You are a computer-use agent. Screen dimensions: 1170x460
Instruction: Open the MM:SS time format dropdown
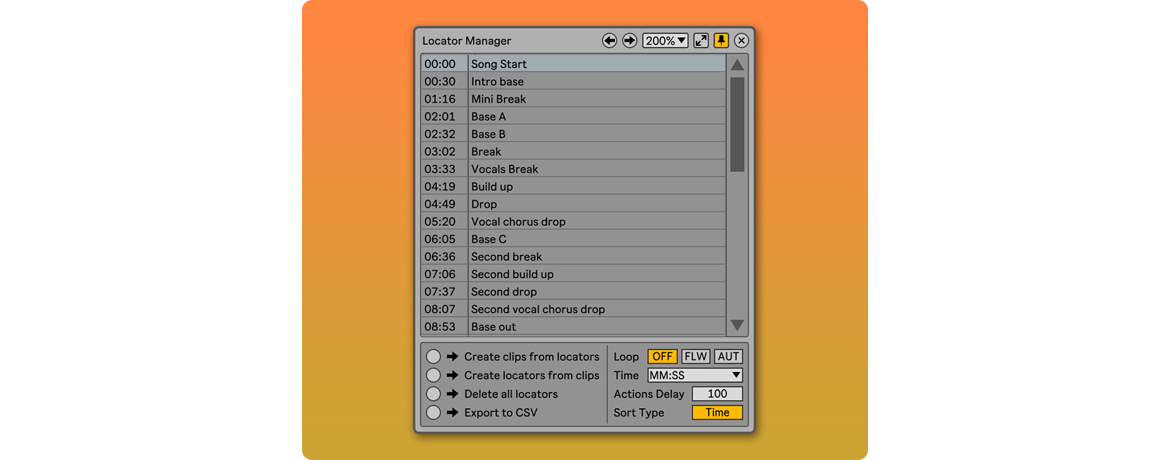(694, 375)
